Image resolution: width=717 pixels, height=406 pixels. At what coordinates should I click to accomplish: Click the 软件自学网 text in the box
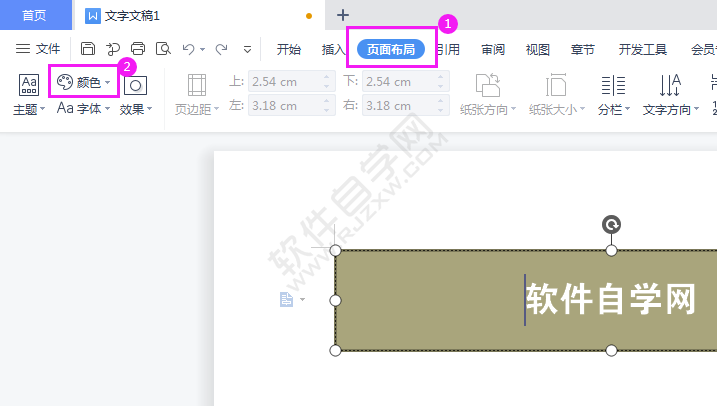tap(611, 299)
